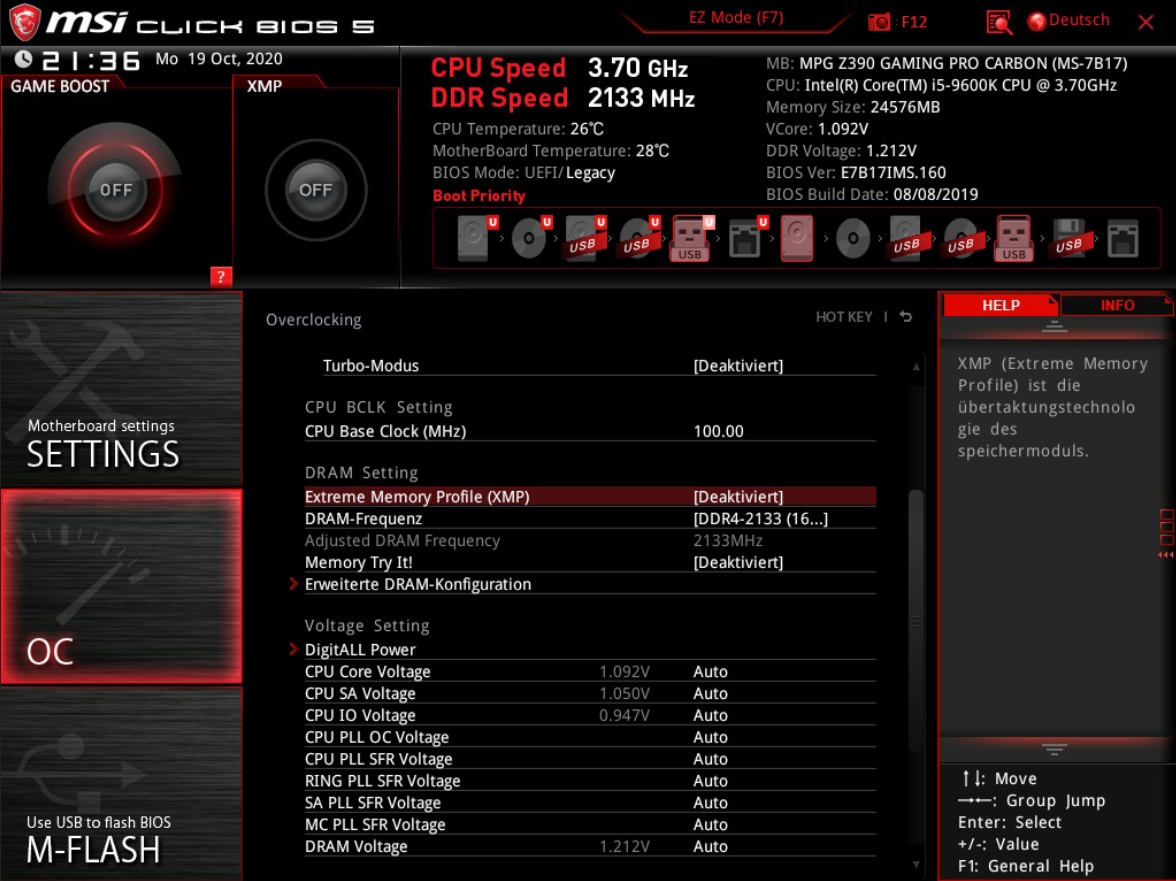The width and height of the screenshot is (1176, 881).
Task: Click the red question mark help icon
Action: 220,277
